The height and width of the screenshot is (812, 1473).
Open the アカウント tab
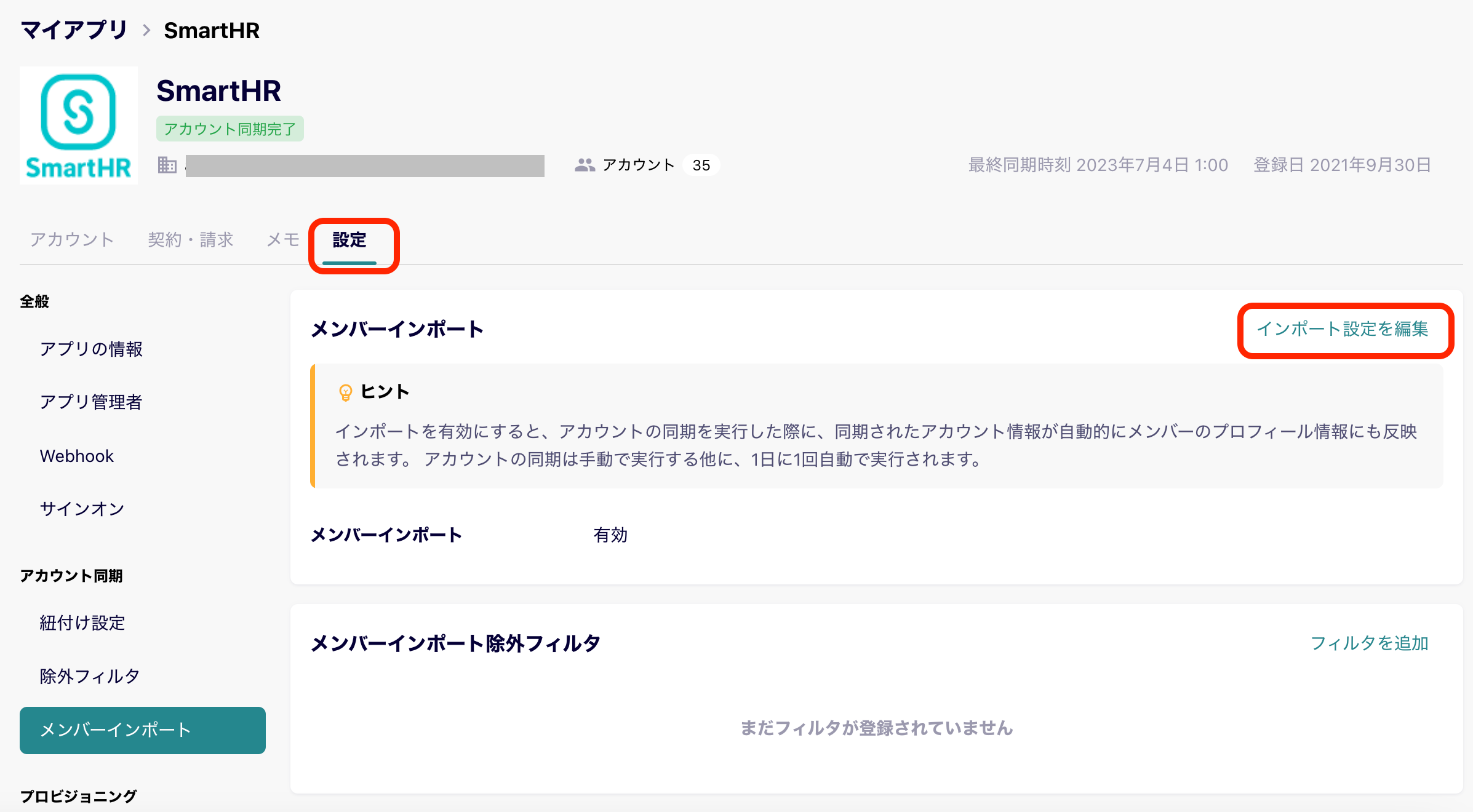coord(72,239)
